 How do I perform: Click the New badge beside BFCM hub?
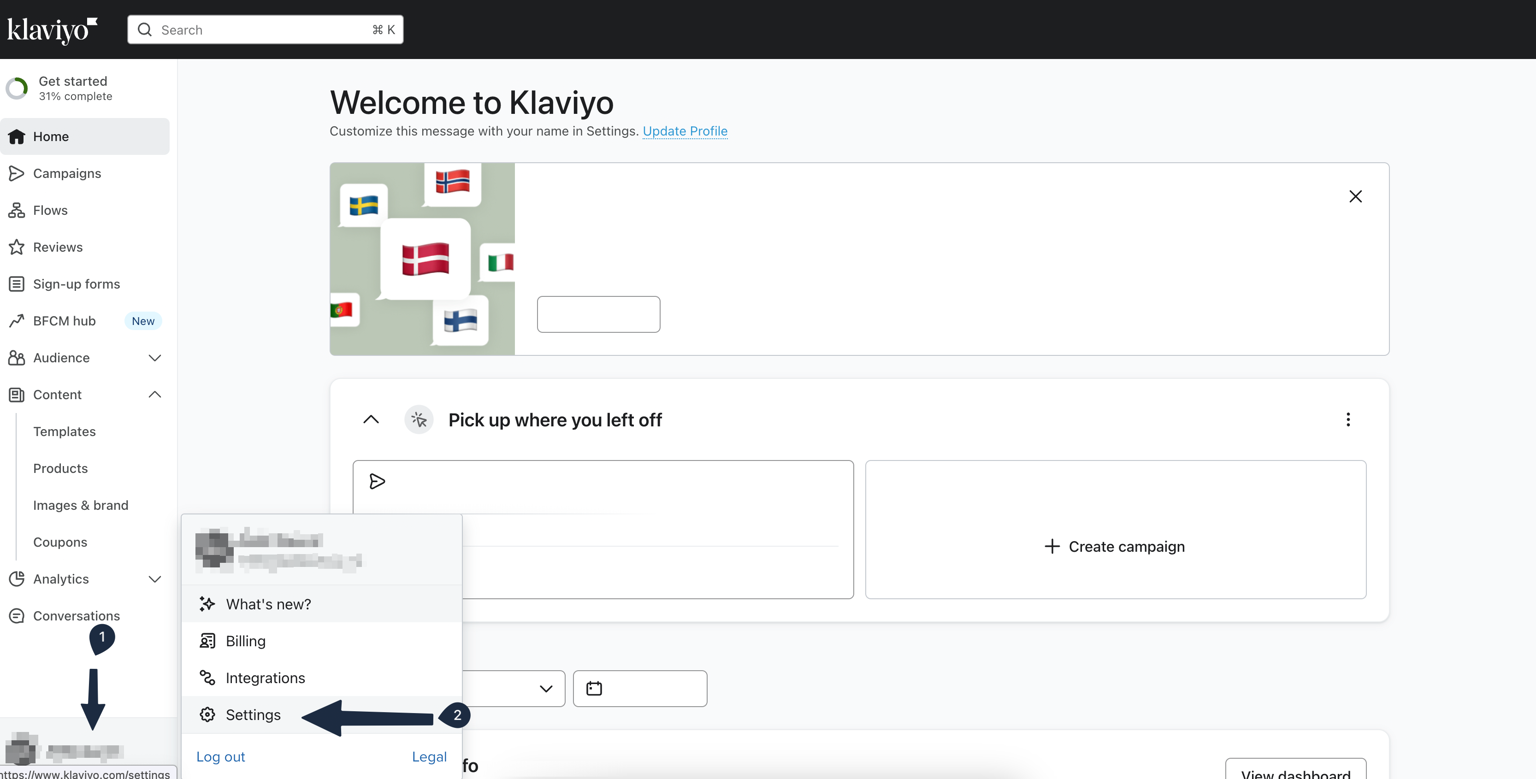click(143, 321)
